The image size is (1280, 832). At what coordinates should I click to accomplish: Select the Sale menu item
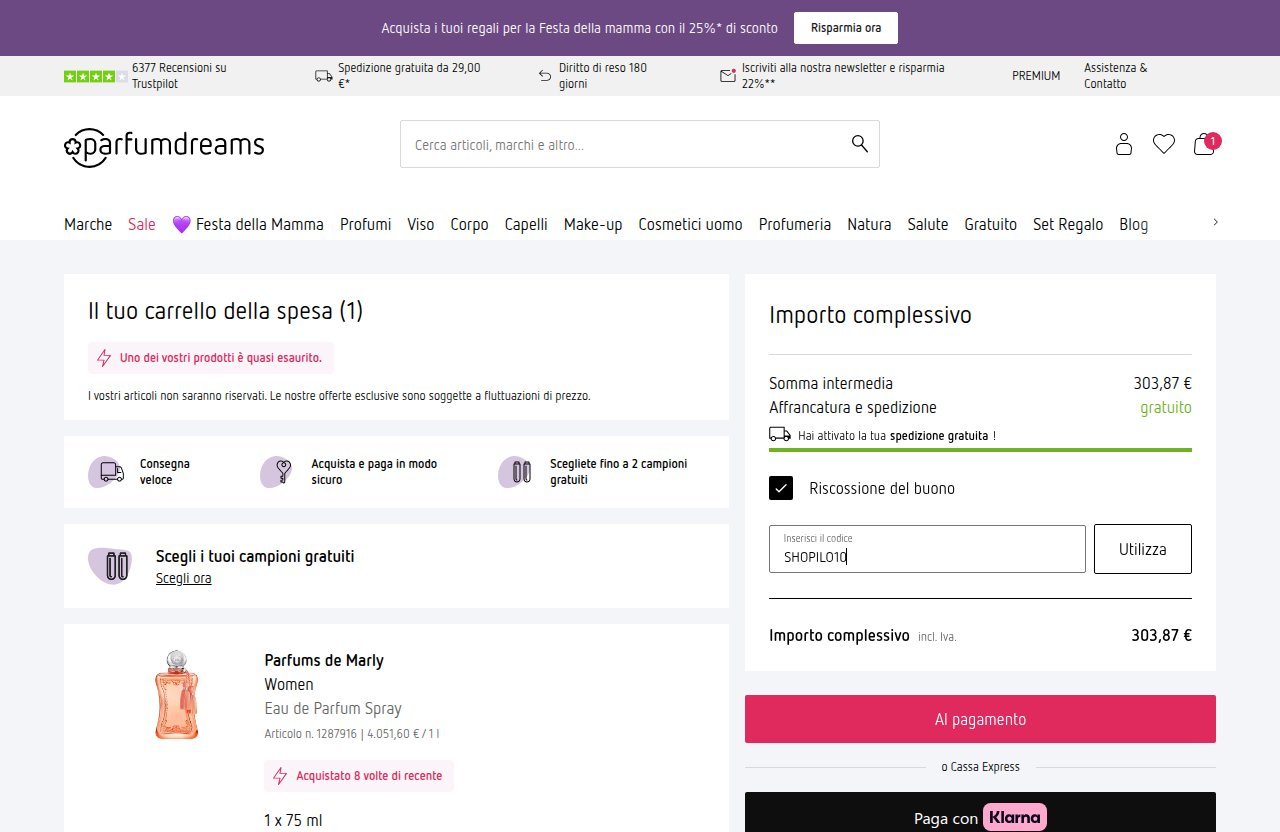[x=142, y=224]
